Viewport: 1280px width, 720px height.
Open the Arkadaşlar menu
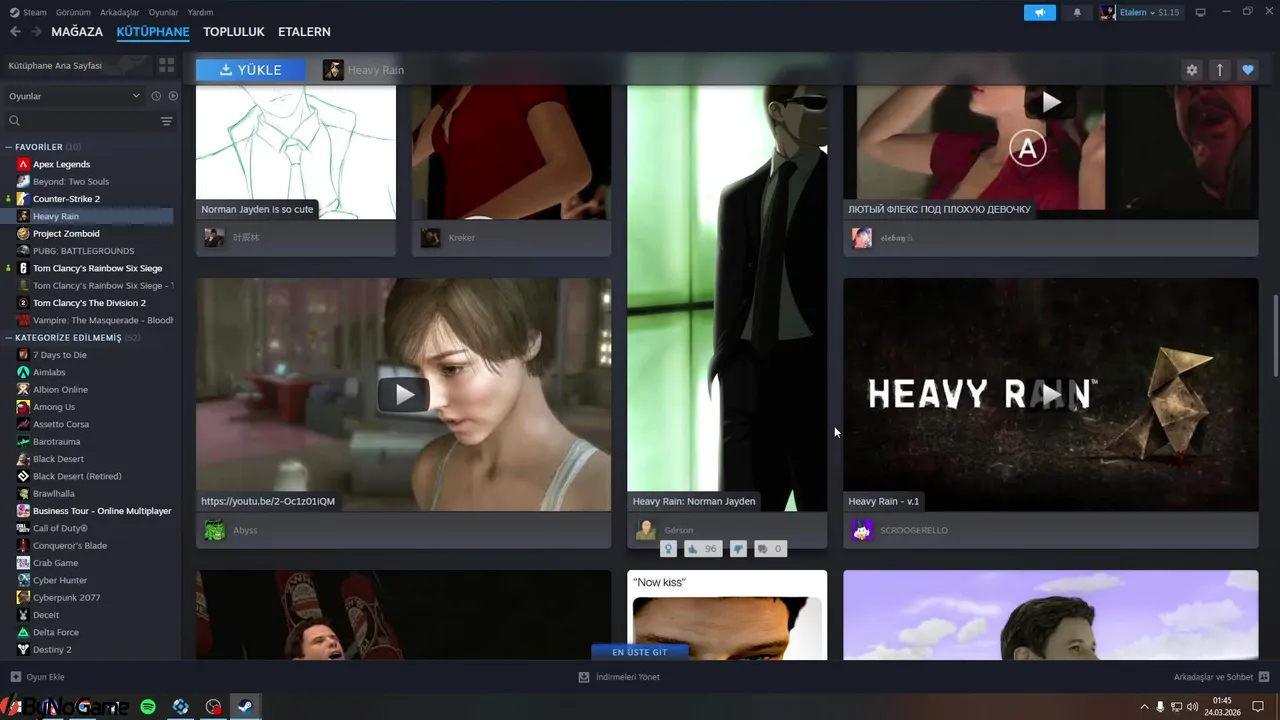(120, 12)
